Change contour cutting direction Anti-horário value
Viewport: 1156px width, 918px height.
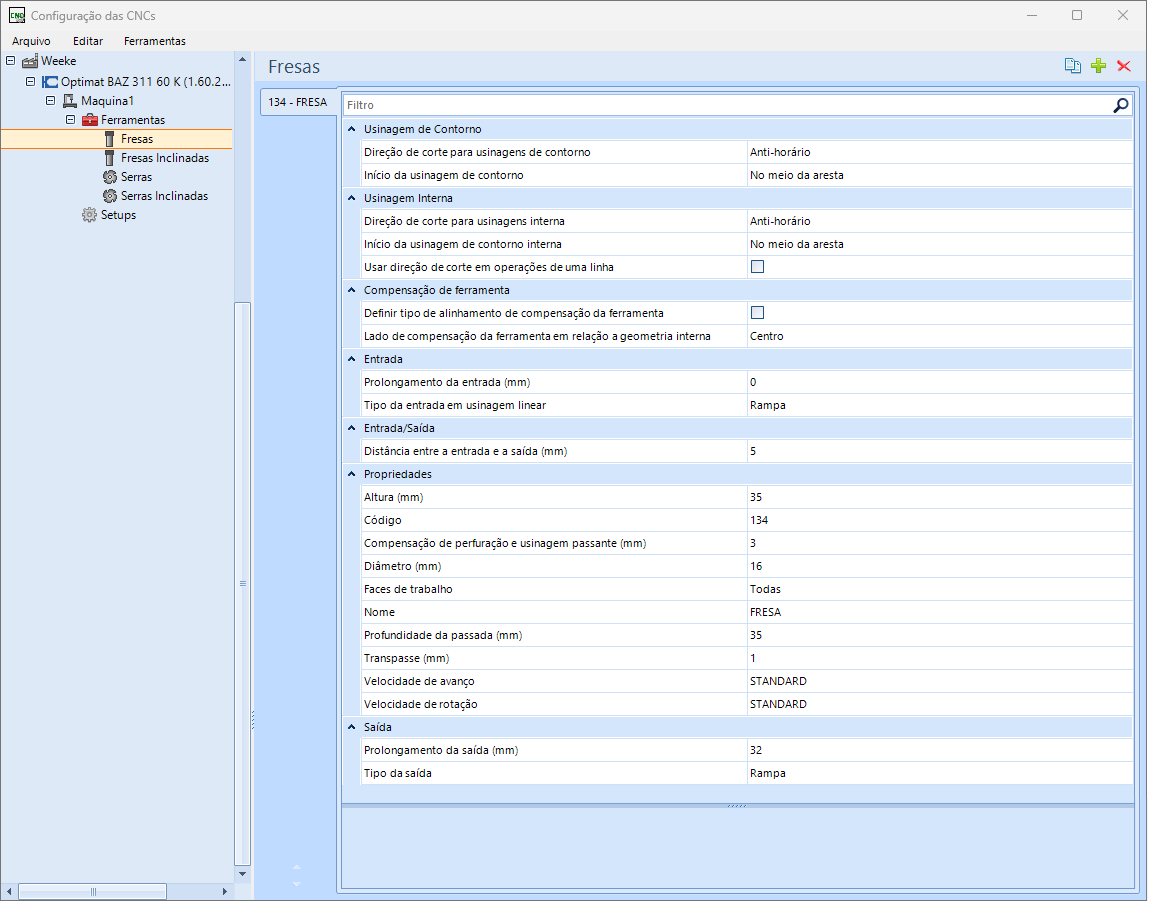940,153
